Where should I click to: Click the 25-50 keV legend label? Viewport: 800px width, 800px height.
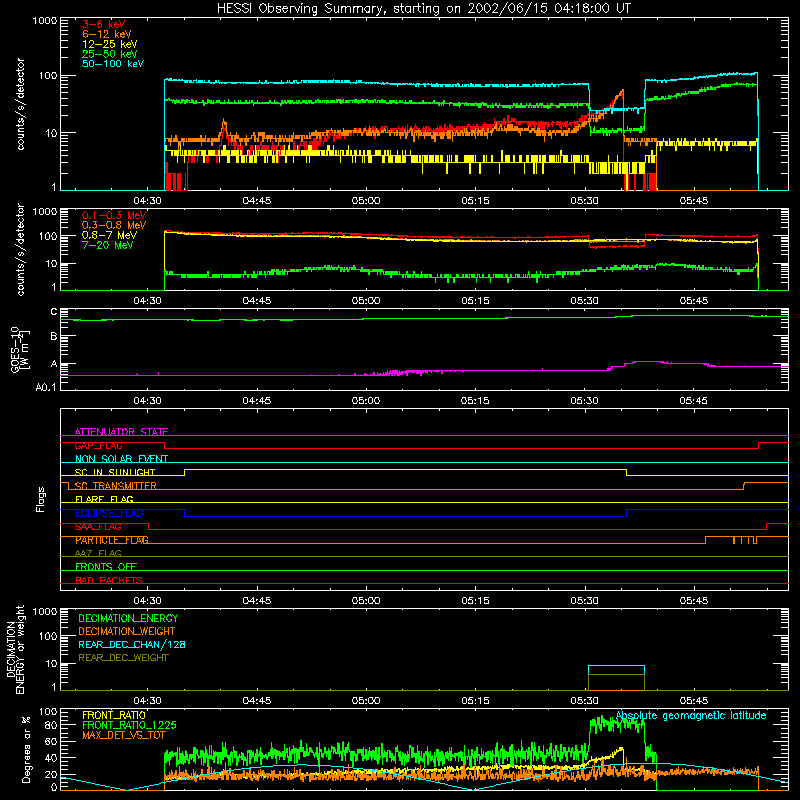[110, 54]
